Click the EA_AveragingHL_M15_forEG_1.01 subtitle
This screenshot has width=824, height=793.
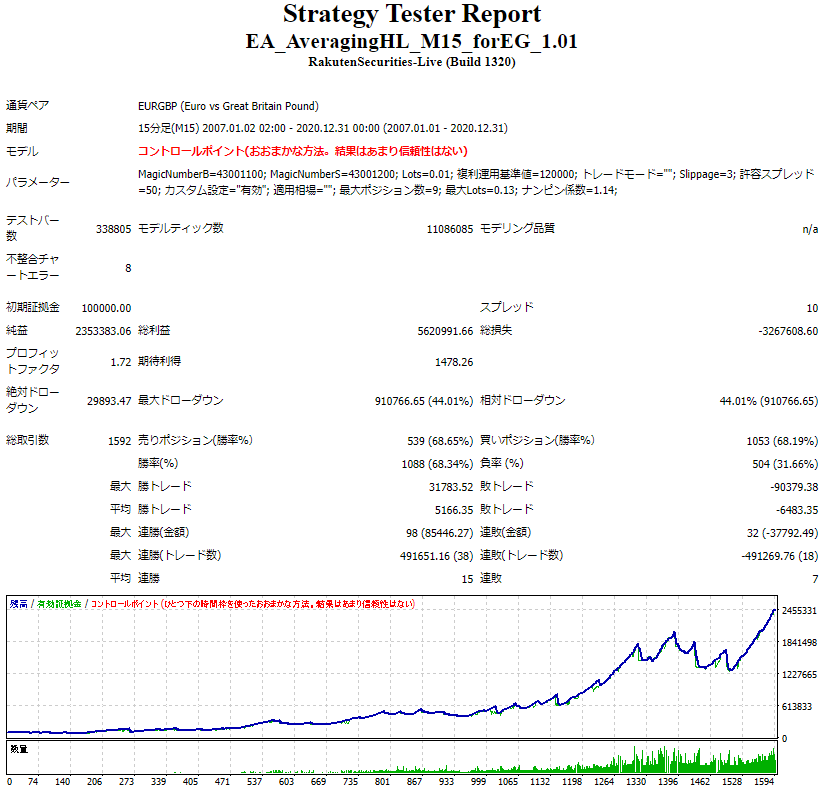click(411, 40)
